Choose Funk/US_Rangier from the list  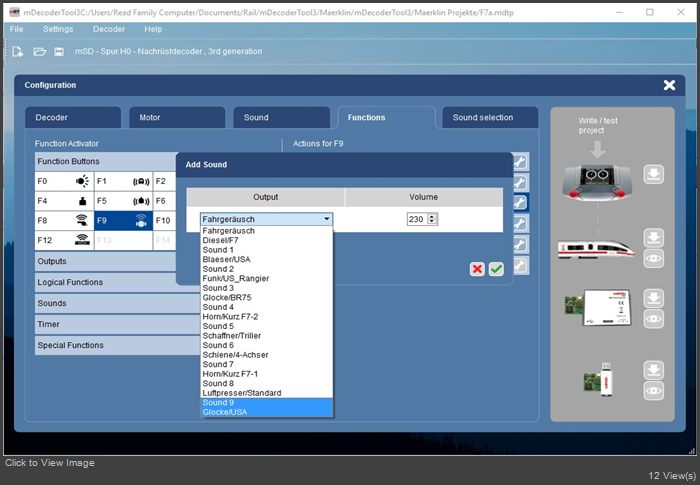click(267, 278)
